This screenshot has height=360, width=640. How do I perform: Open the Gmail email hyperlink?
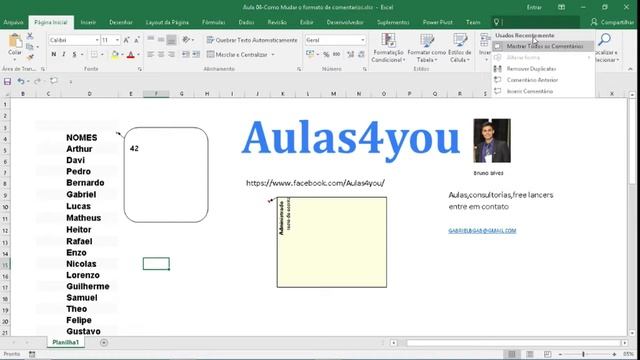(482, 231)
